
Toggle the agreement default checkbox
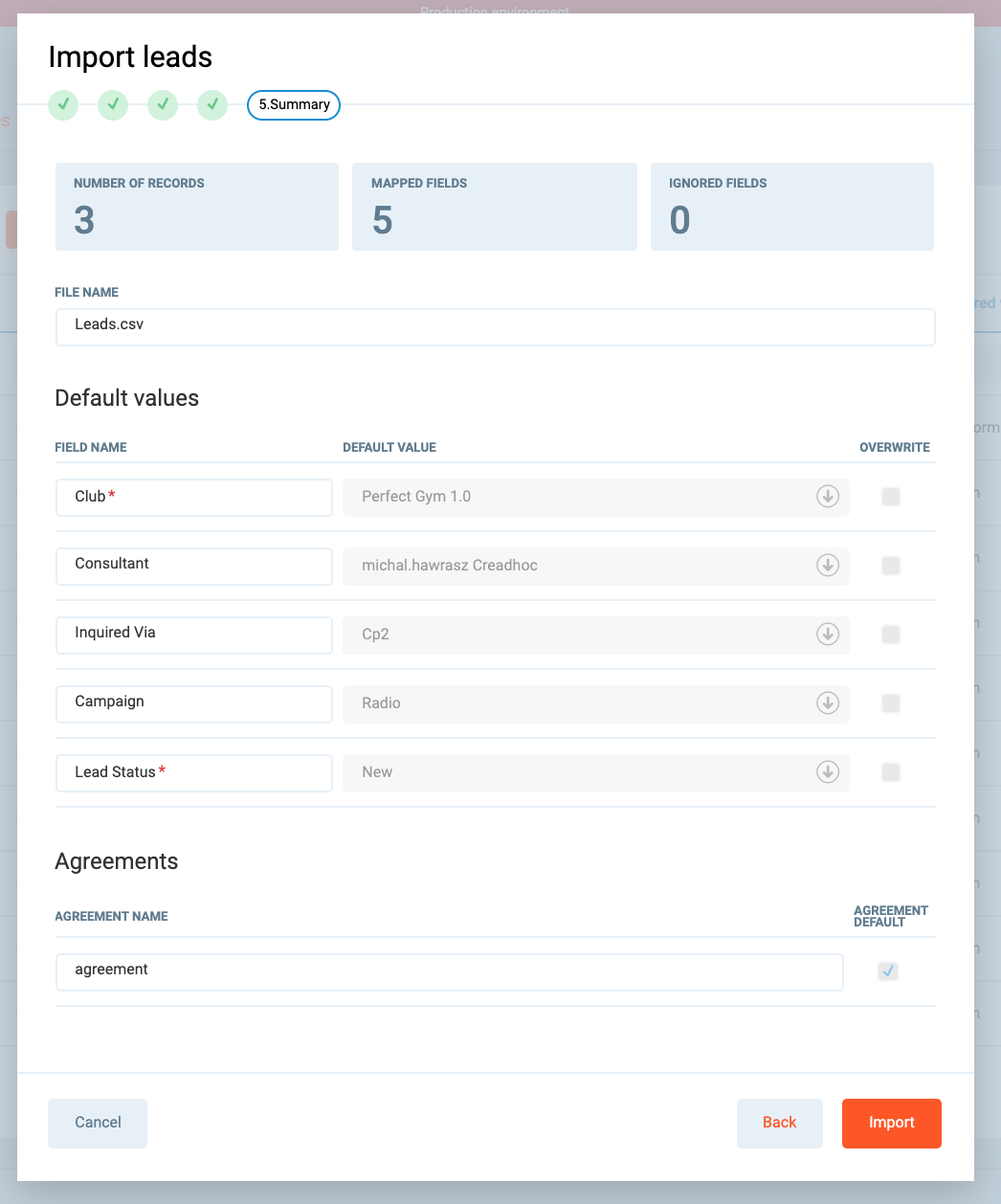point(888,971)
